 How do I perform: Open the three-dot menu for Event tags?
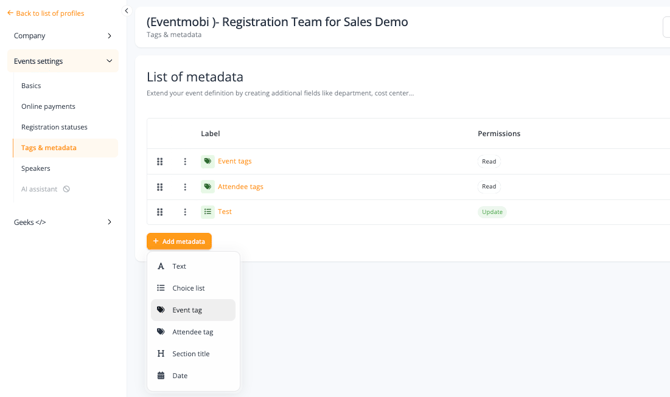point(185,162)
